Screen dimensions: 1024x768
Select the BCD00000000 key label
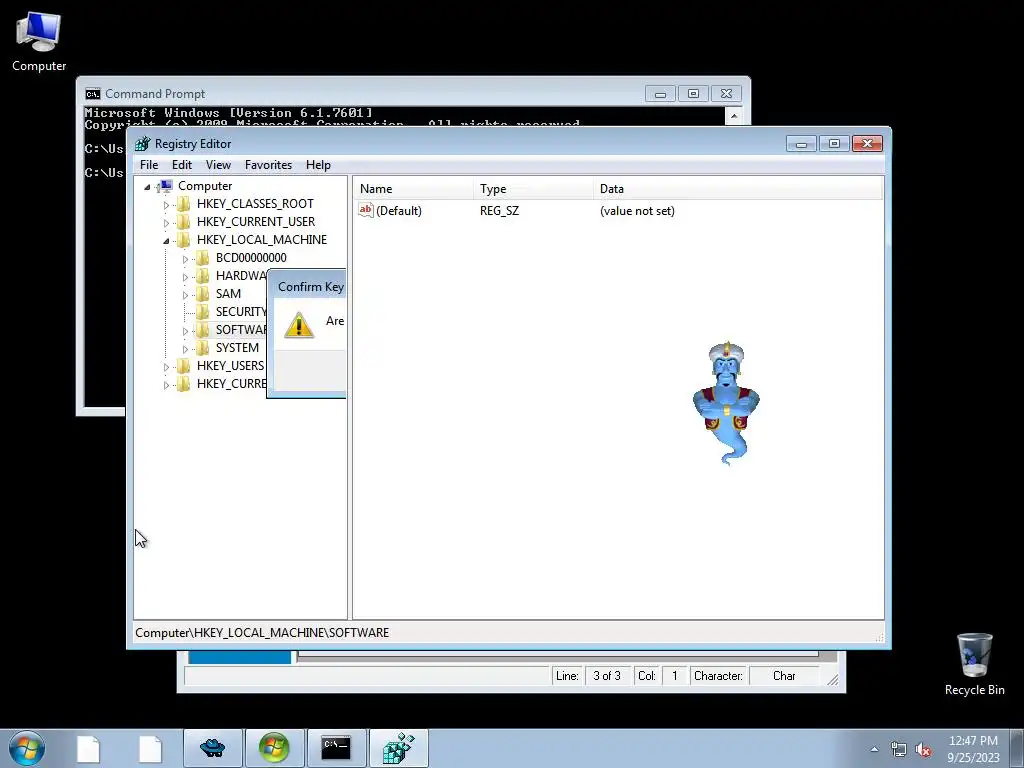[251, 258]
